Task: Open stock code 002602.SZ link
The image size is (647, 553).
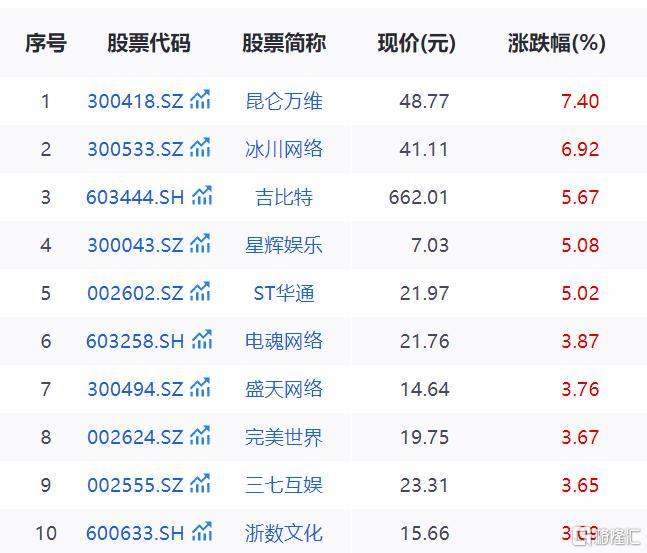Action: [135, 293]
